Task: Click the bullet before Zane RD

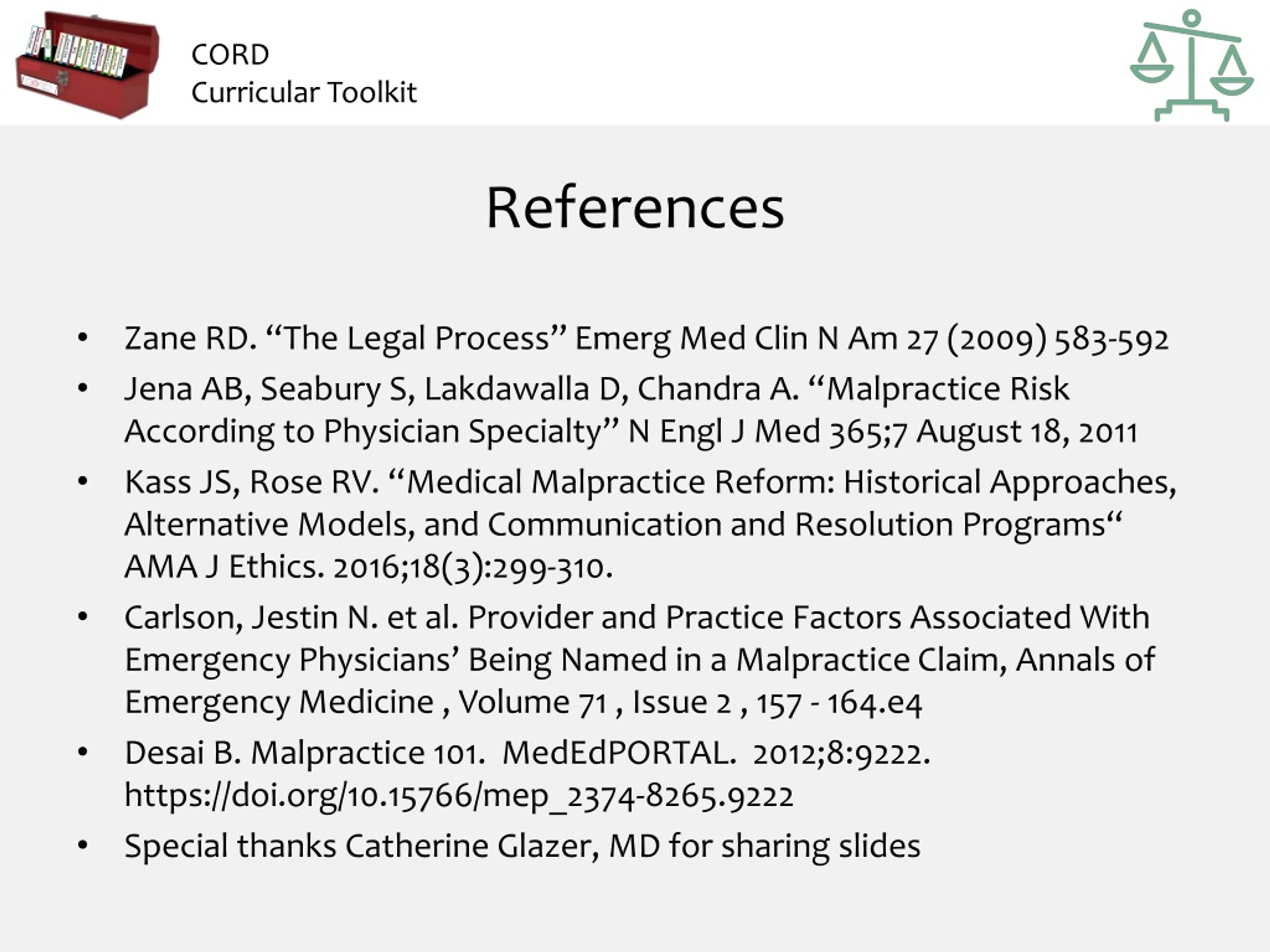Action: (83, 338)
